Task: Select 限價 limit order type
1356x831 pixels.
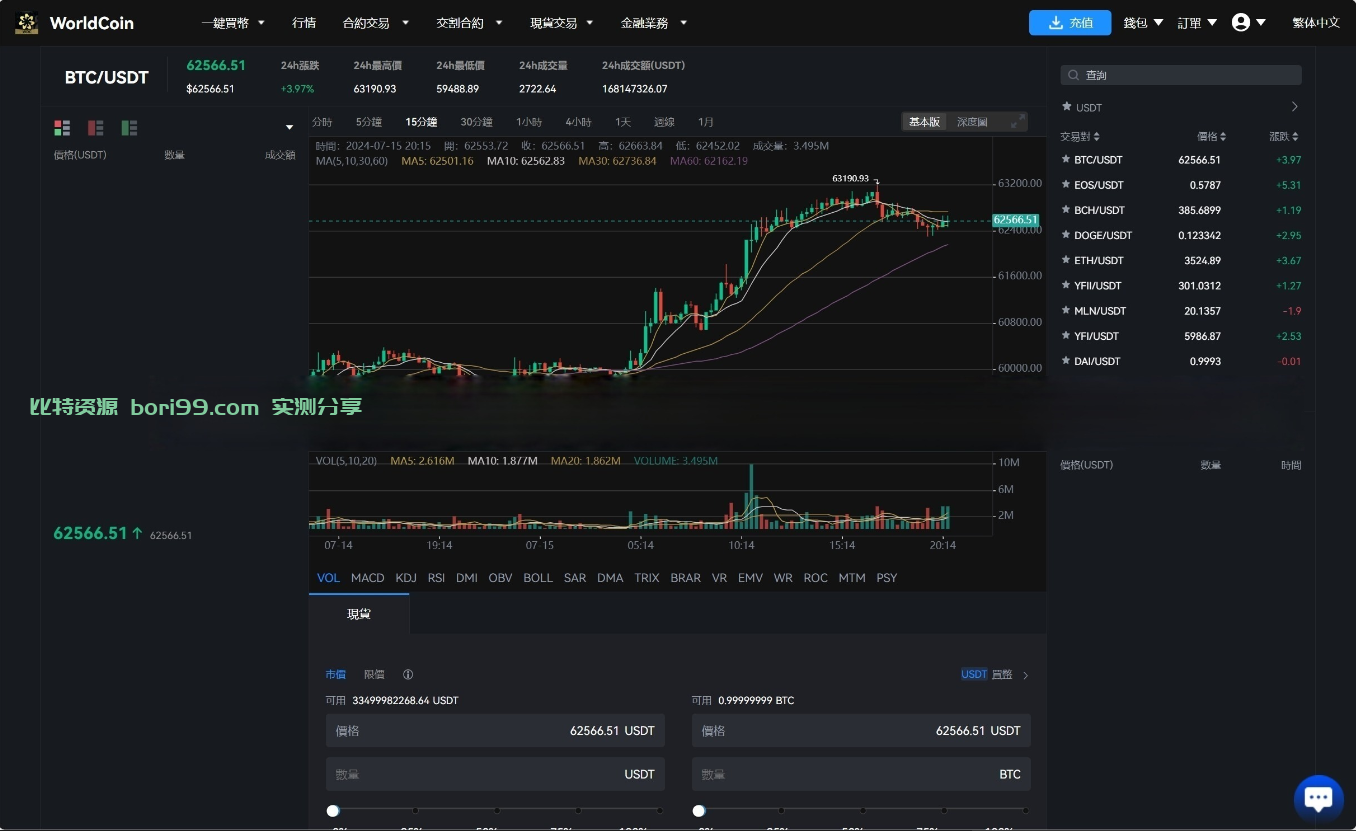Action: (x=374, y=674)
